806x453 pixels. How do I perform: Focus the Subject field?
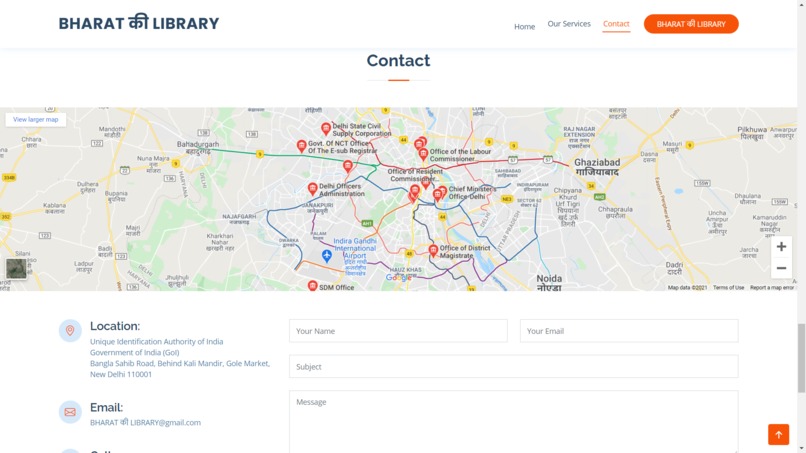pos(514,367)
